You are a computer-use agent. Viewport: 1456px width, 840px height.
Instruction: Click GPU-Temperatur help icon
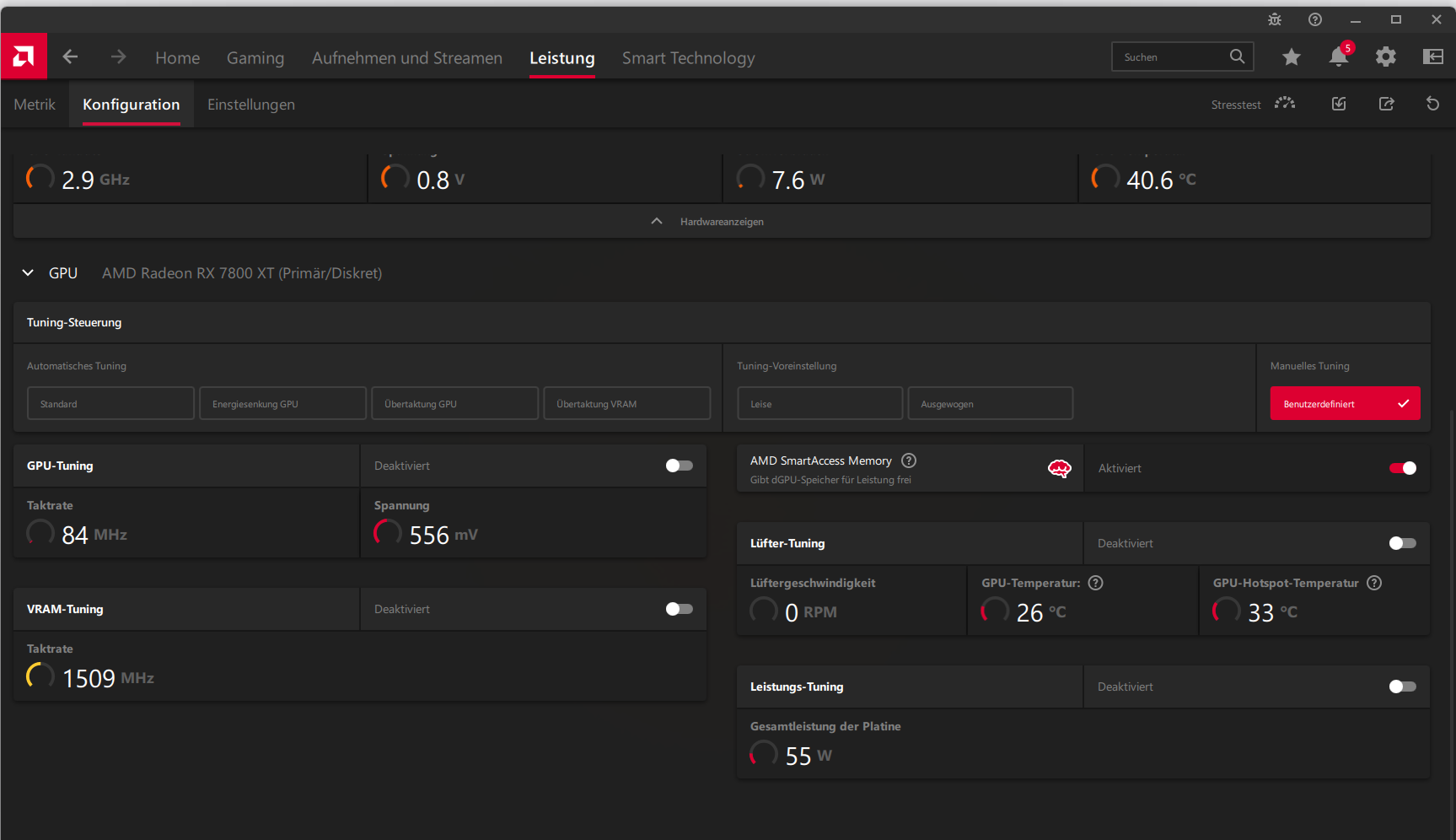coord(1096,583)
